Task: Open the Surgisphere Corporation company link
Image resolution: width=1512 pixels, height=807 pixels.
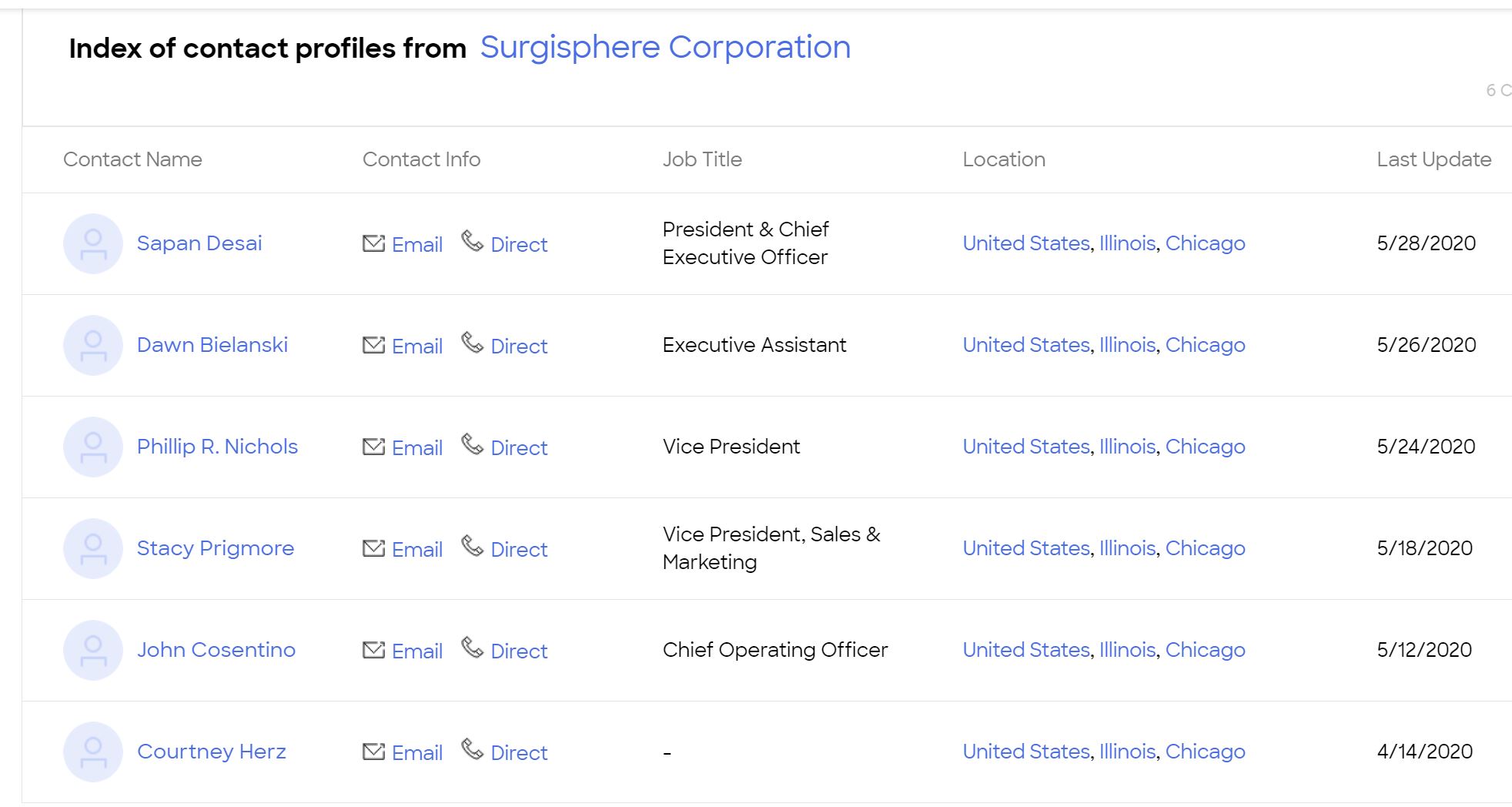Action: tap(665, 48)
